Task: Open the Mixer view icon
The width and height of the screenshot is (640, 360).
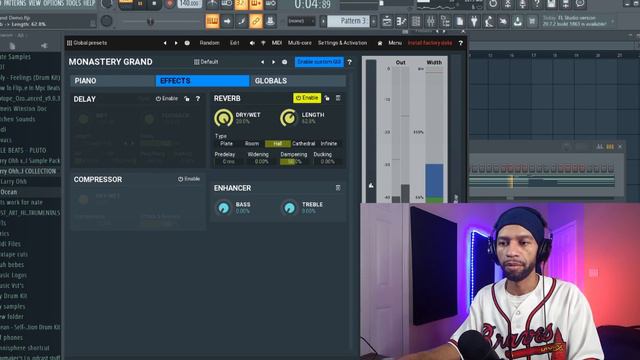Action: (431, 21)
